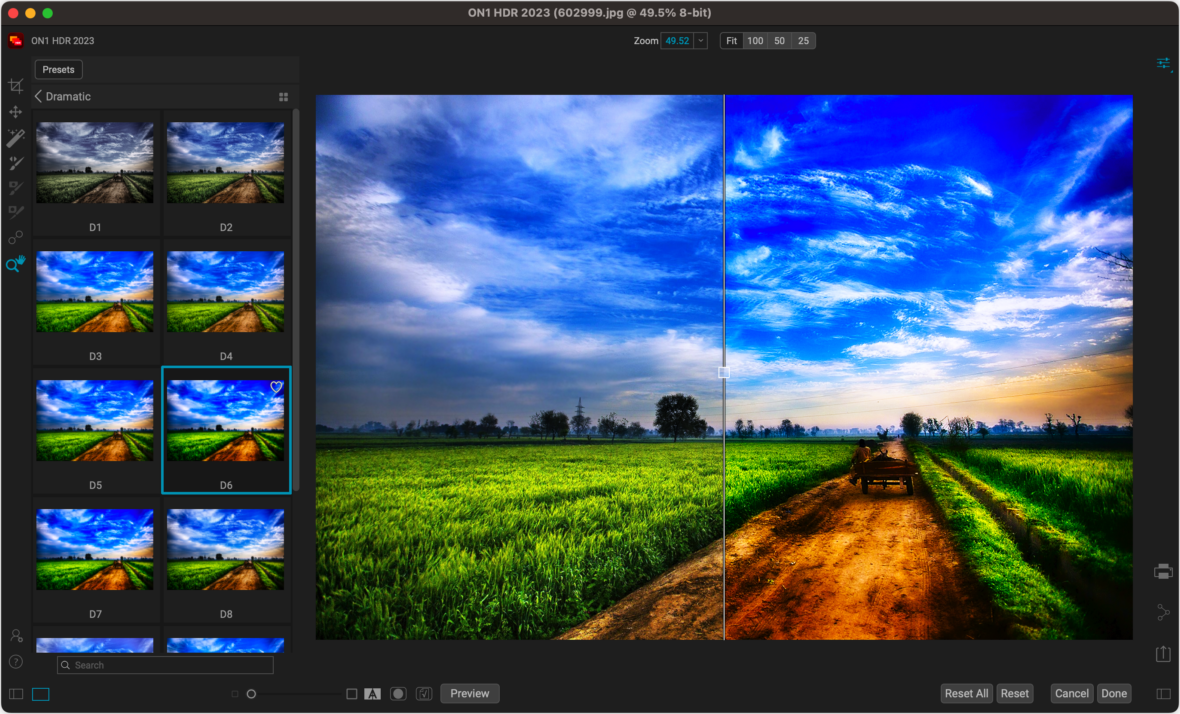Select the Masking Brush tool
This screenshot has width=1180, height=714.
tap(16, 163)
